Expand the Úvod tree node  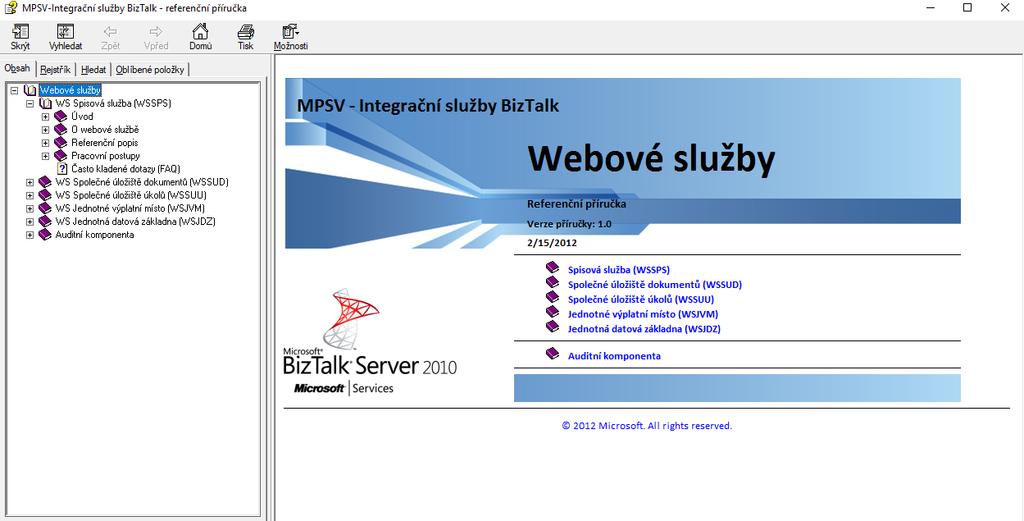[45, 117]
